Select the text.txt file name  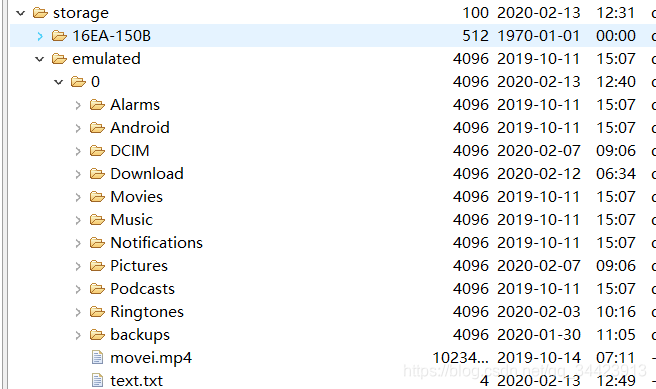[136, 381]
